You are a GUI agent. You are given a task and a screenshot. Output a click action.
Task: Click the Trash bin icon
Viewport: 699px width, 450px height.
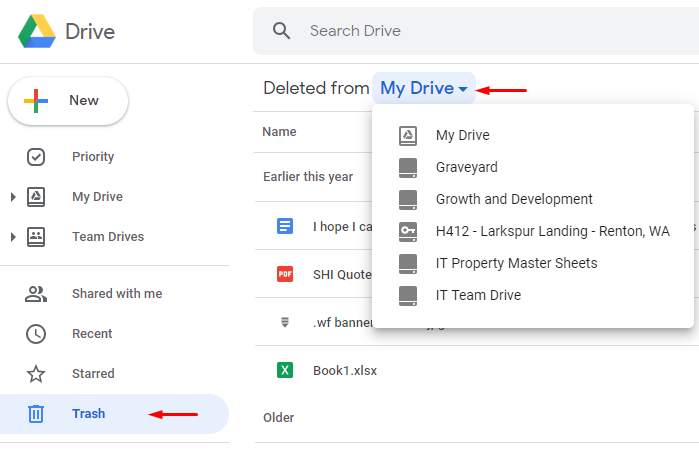pos(36,414)
